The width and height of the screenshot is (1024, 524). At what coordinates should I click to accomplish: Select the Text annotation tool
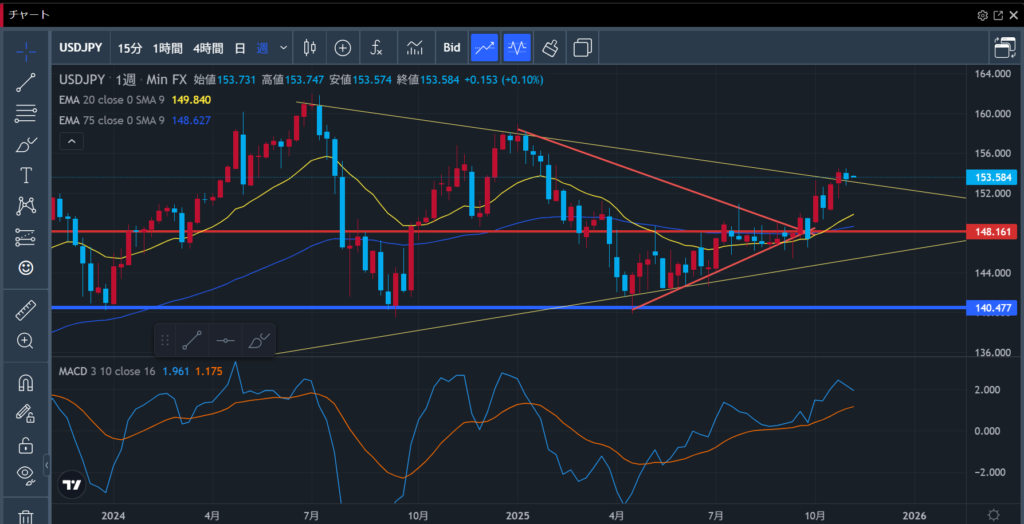click(x=26, y=175)
